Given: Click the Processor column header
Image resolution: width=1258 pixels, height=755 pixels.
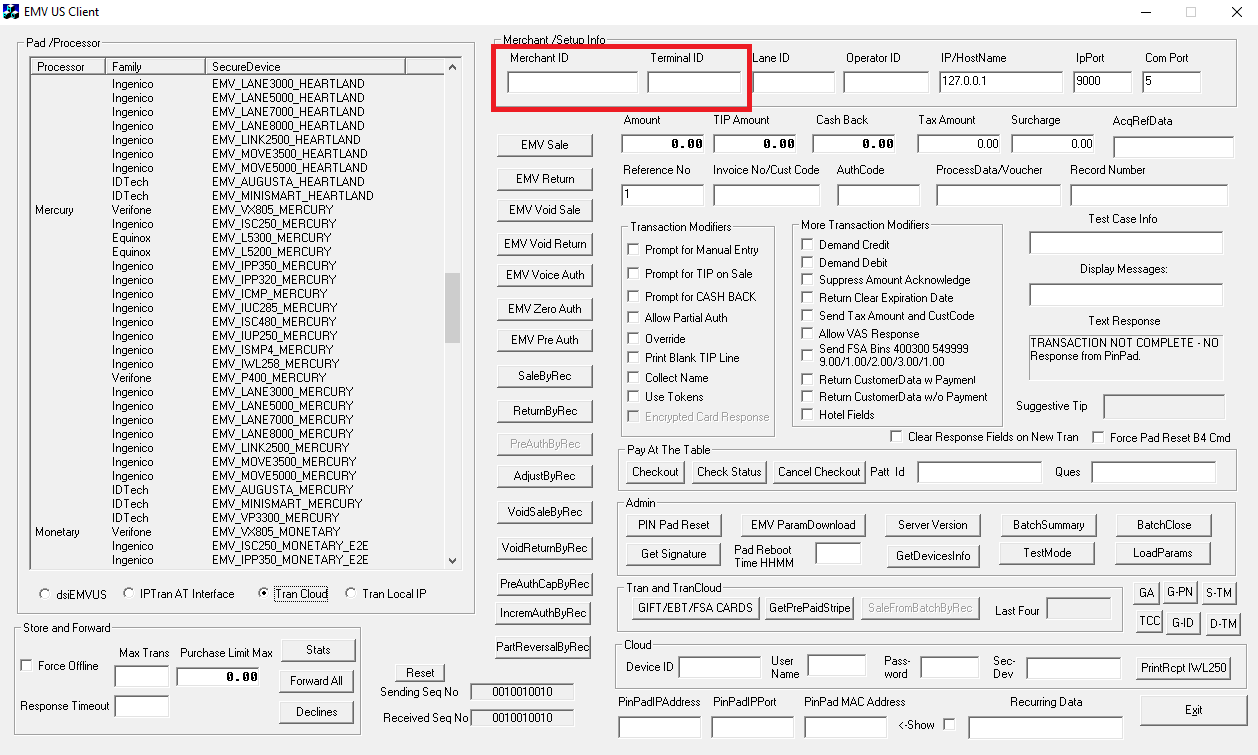Looking at the screenshot, I should click(68, 67).
